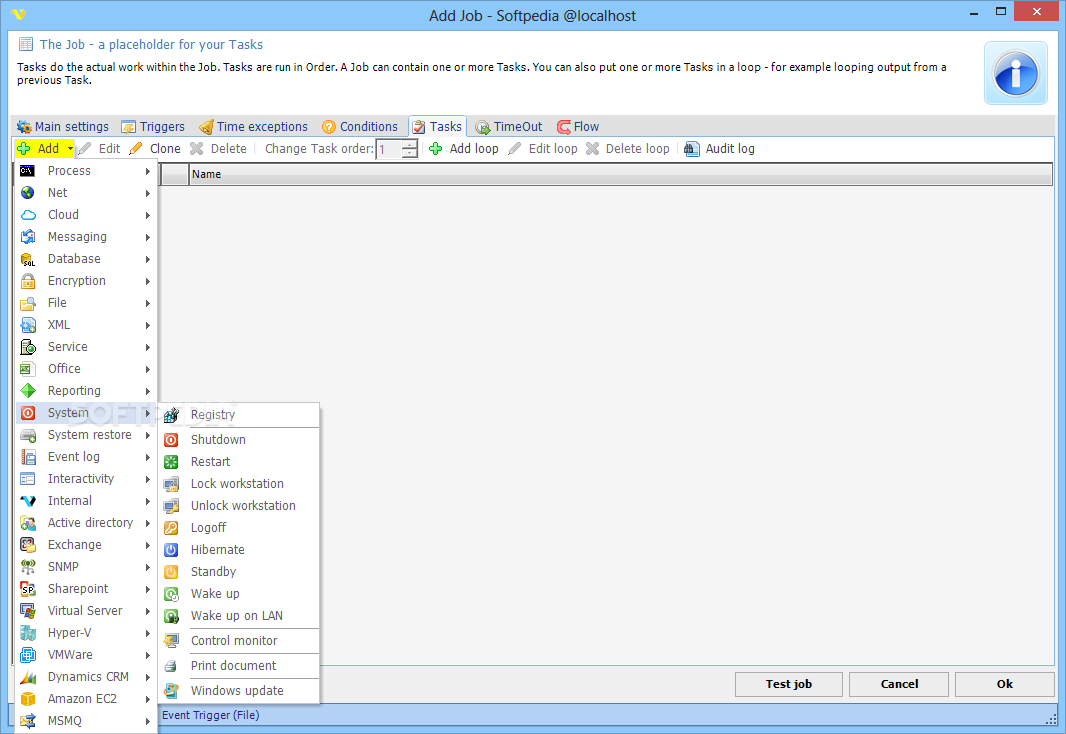The height and width of the screenshot is (734, 1066).
Task: Open the VMWare menu item
Action: click(x=86, y=654)
